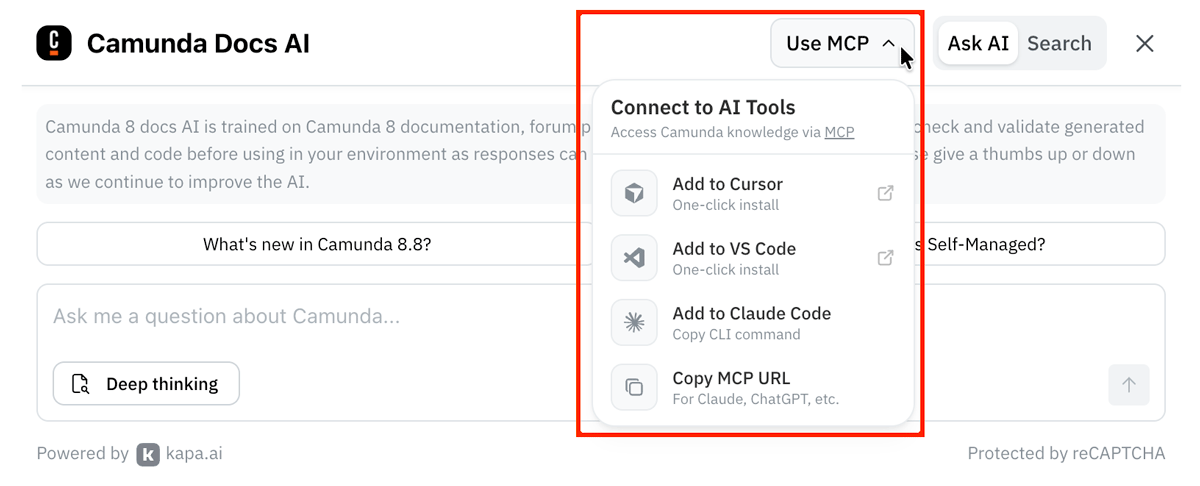Click the question input field
The height and width of the screenshot is (486, 1200).
(300, 317)
